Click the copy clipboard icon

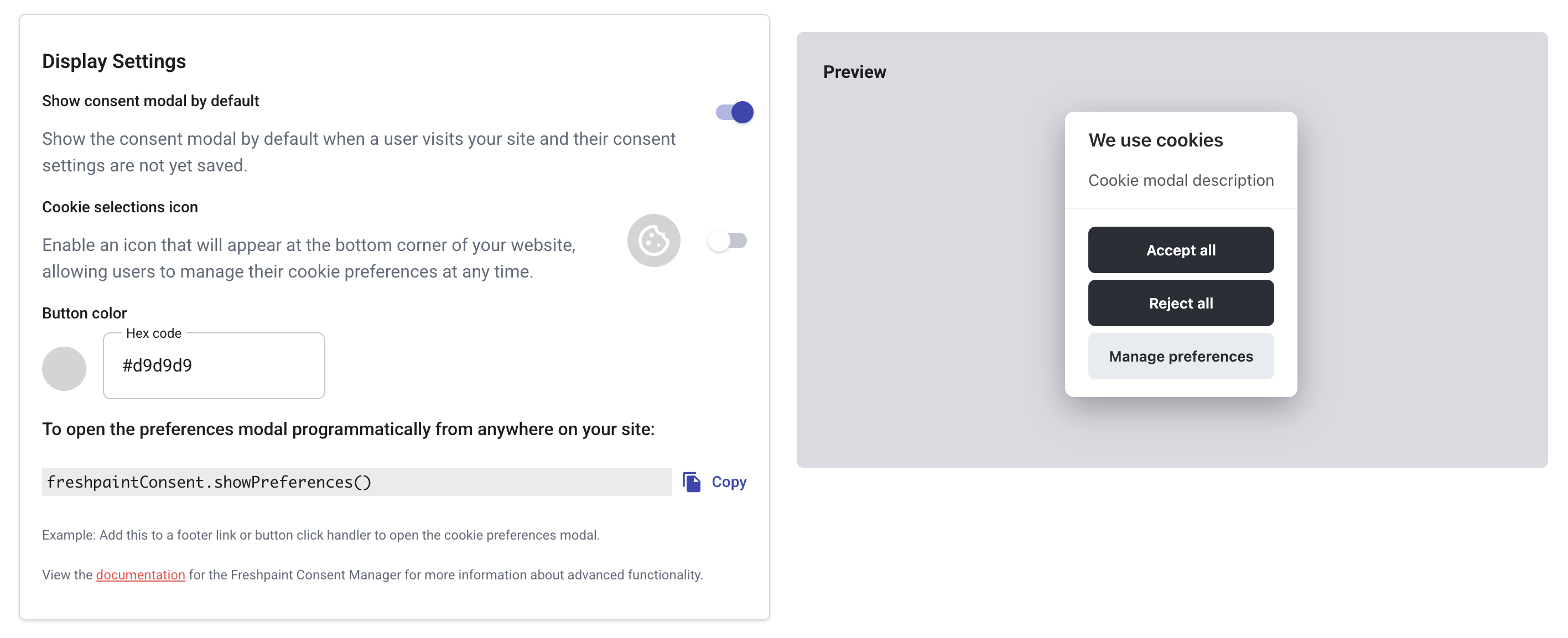tap(692, 482)
